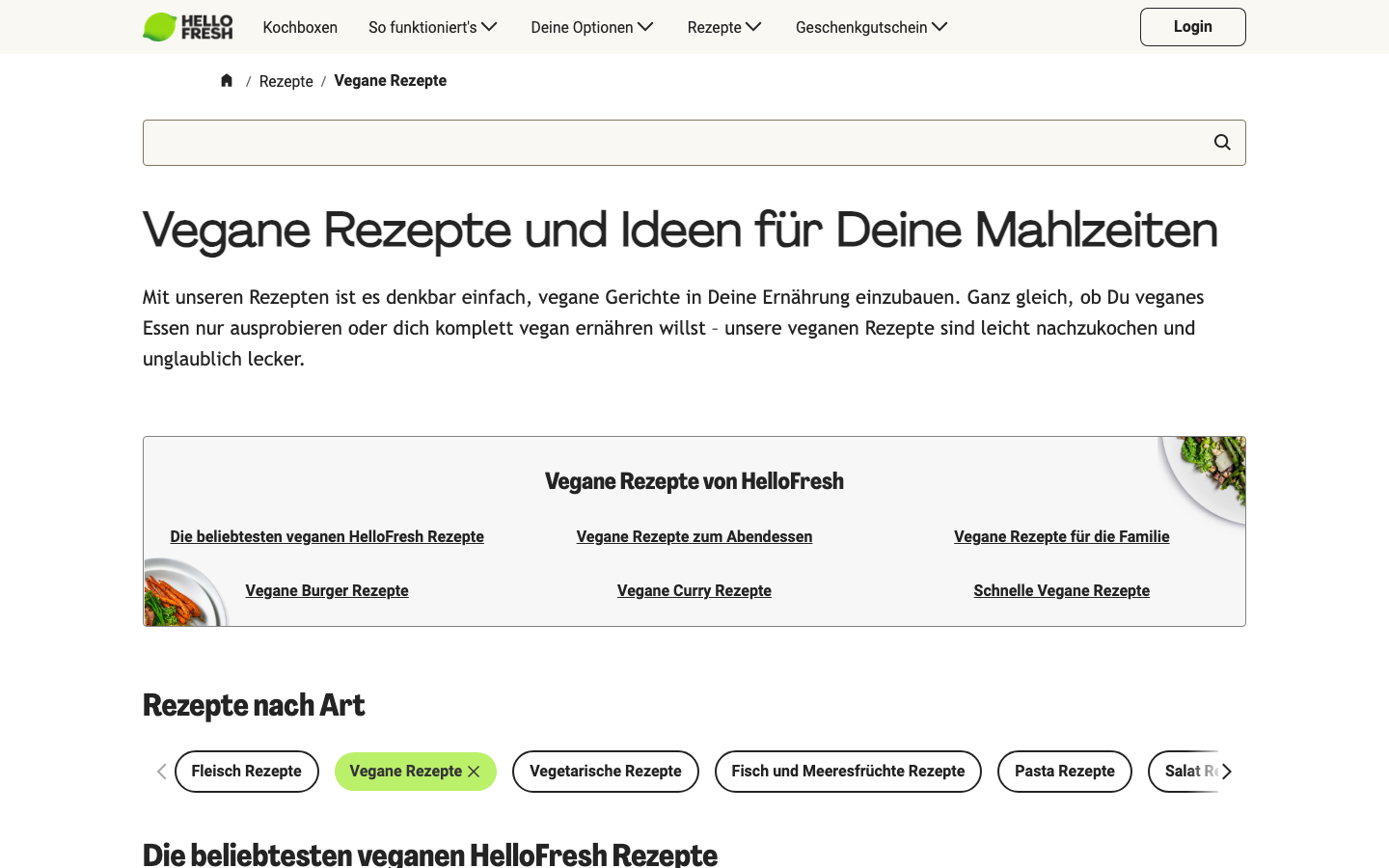
Task: Open Kochboxen in the navigation
Action: 300,27
